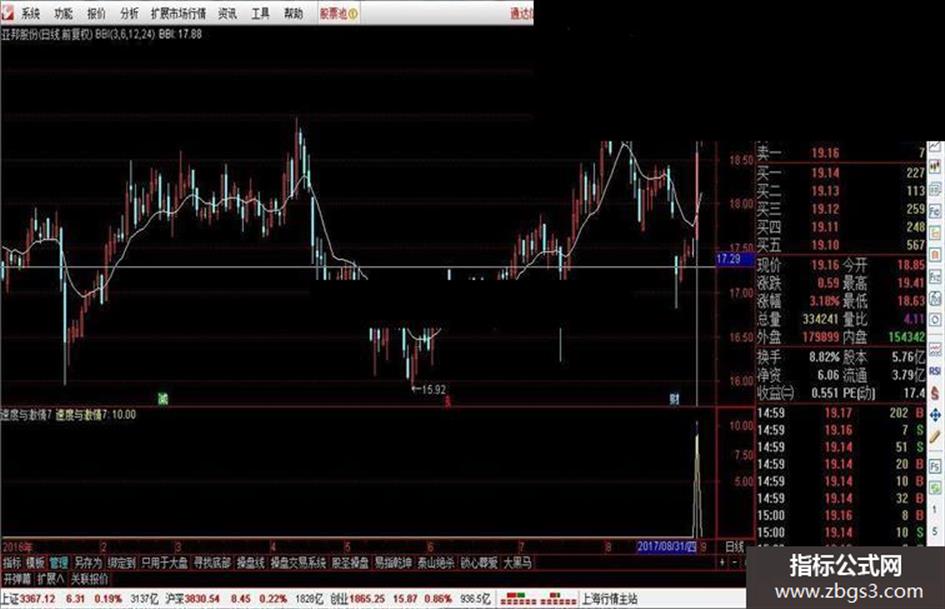Click the RSI sidebar icon

(935, 371)
